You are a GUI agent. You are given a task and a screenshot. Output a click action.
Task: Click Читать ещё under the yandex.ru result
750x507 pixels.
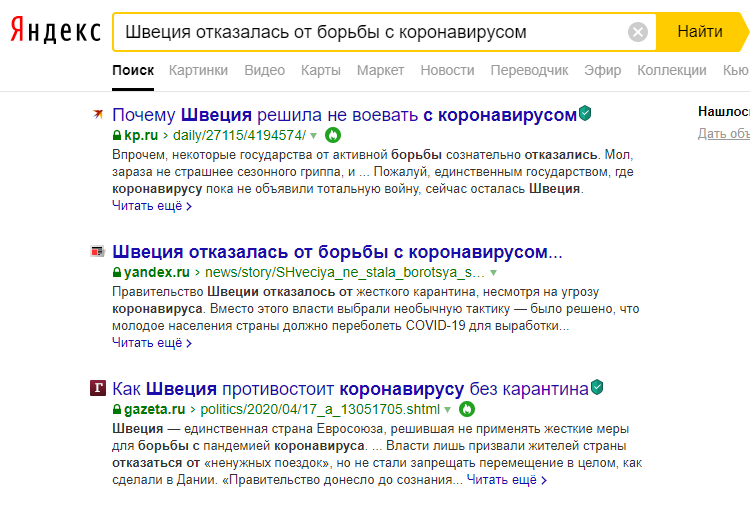pos(152,342)
